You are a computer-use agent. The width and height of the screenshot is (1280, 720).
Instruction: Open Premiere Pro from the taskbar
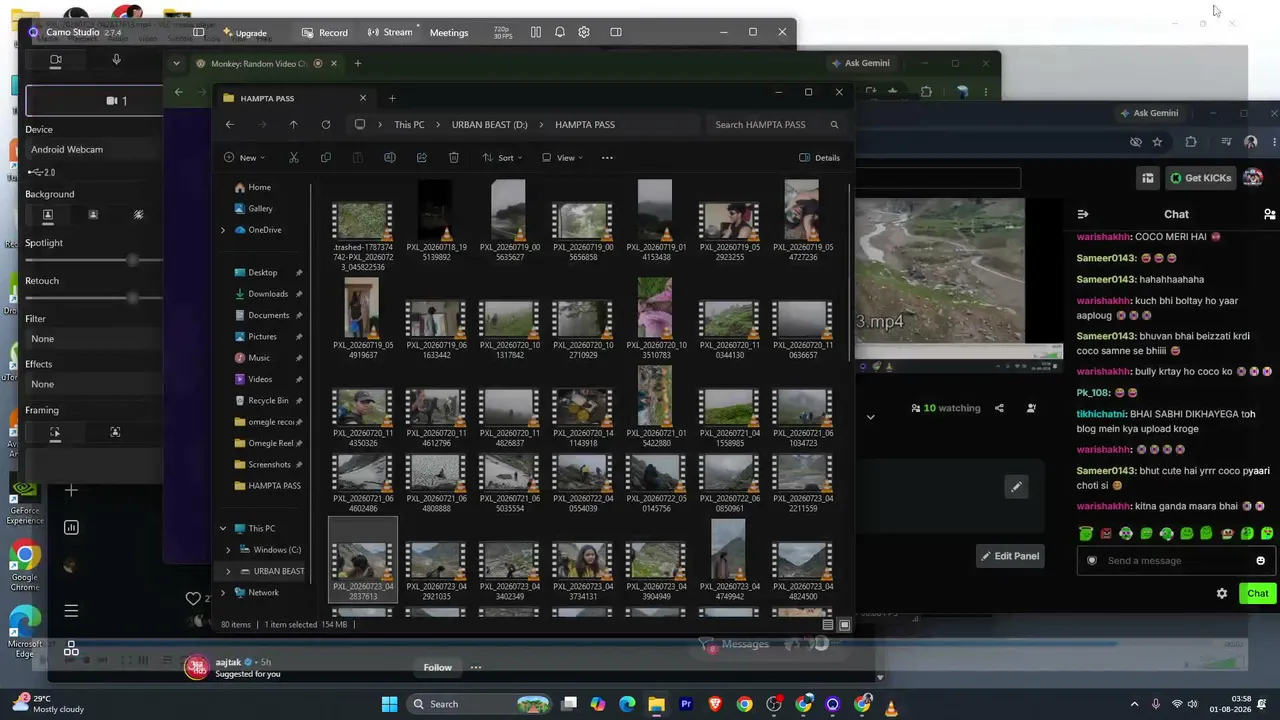tap(686, 705)
